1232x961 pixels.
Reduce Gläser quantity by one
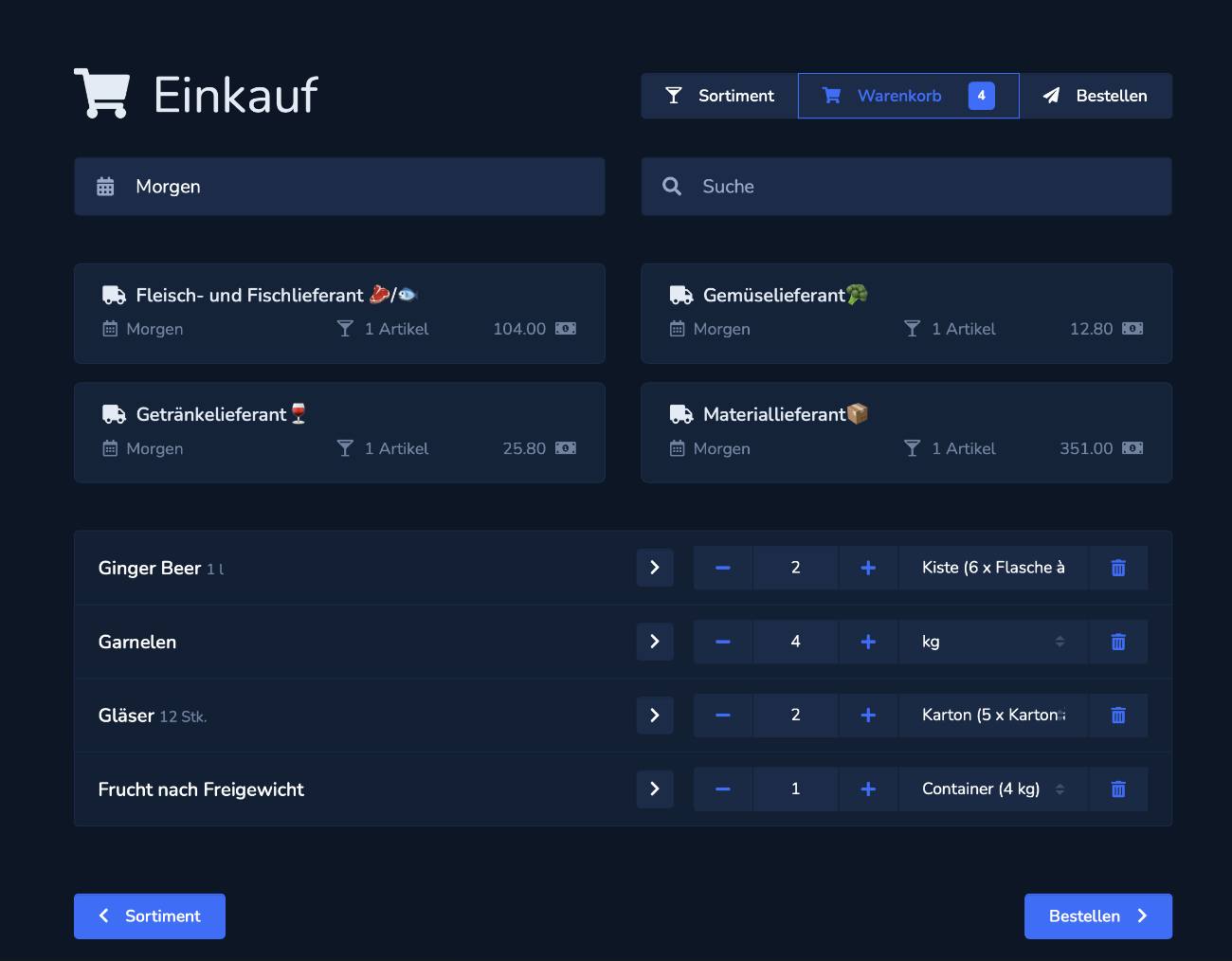pyautogui.click(x=723, y=716)
